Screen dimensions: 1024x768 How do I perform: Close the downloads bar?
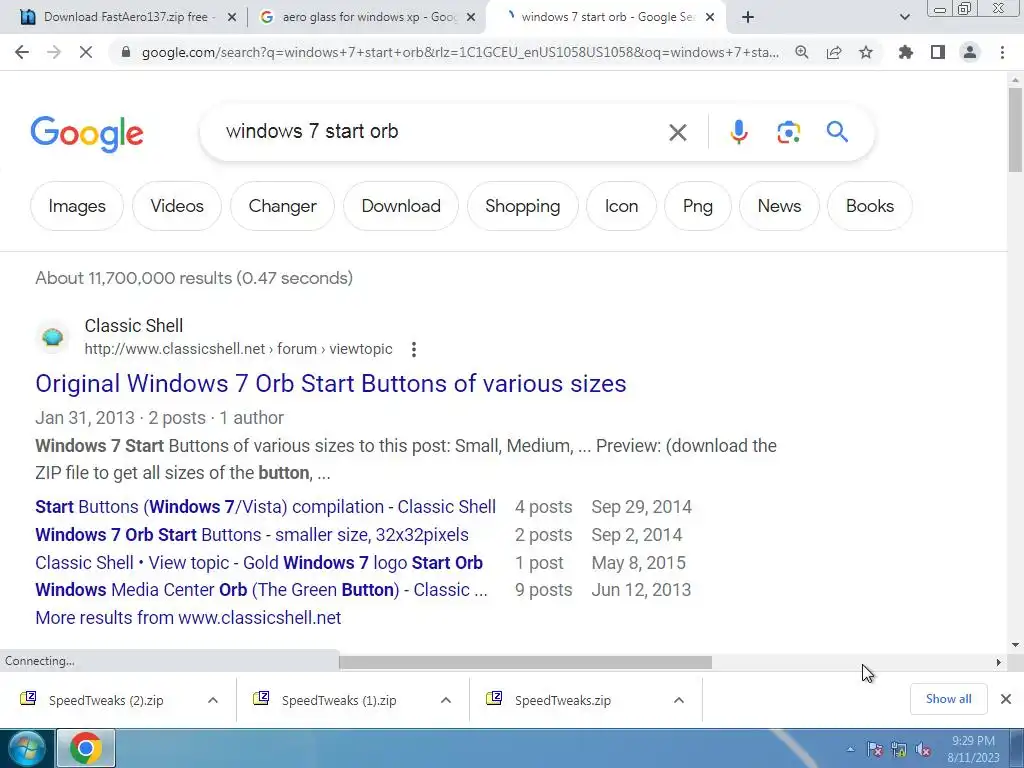pos(1006,699)
